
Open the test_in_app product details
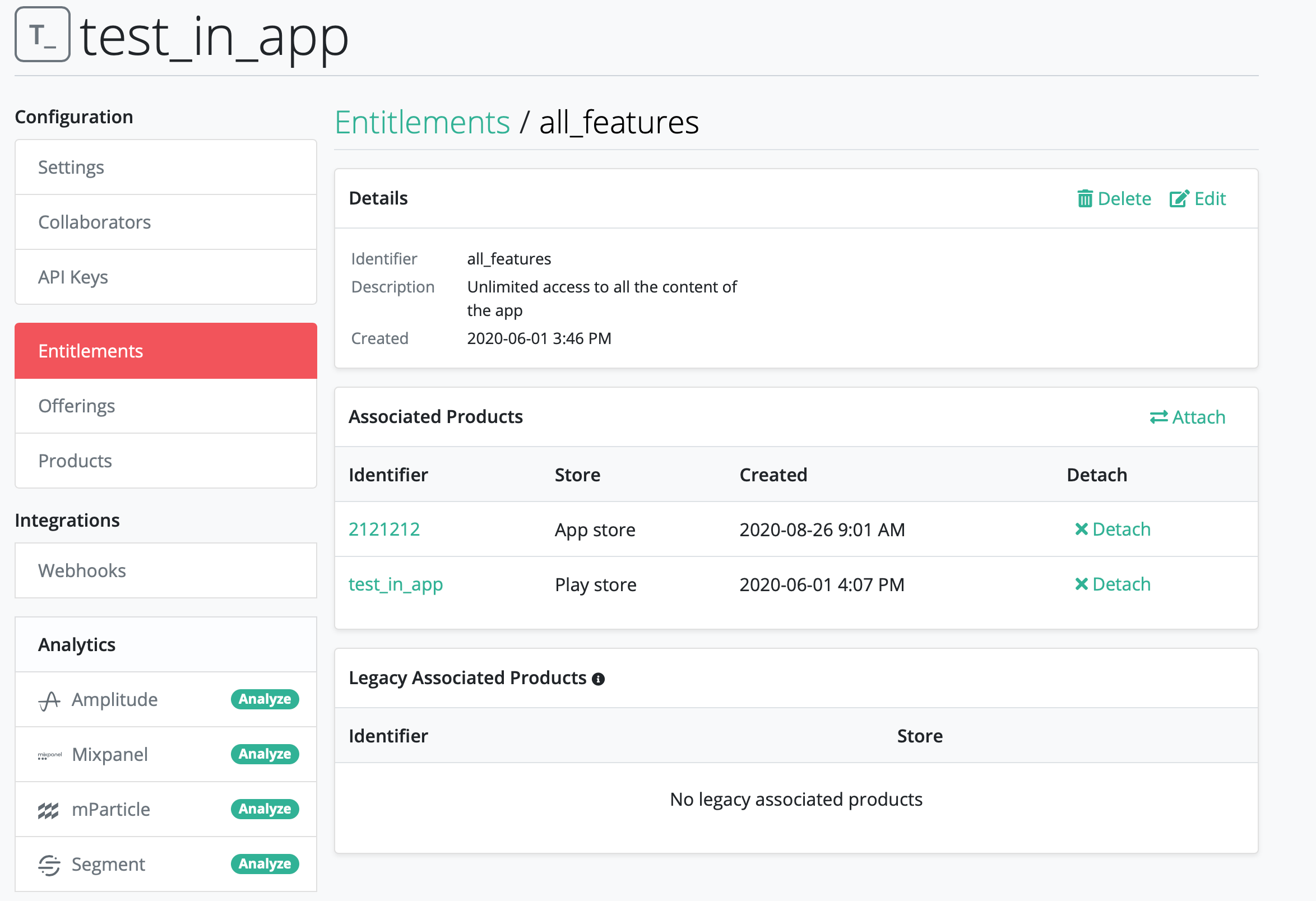click(395, 584)
